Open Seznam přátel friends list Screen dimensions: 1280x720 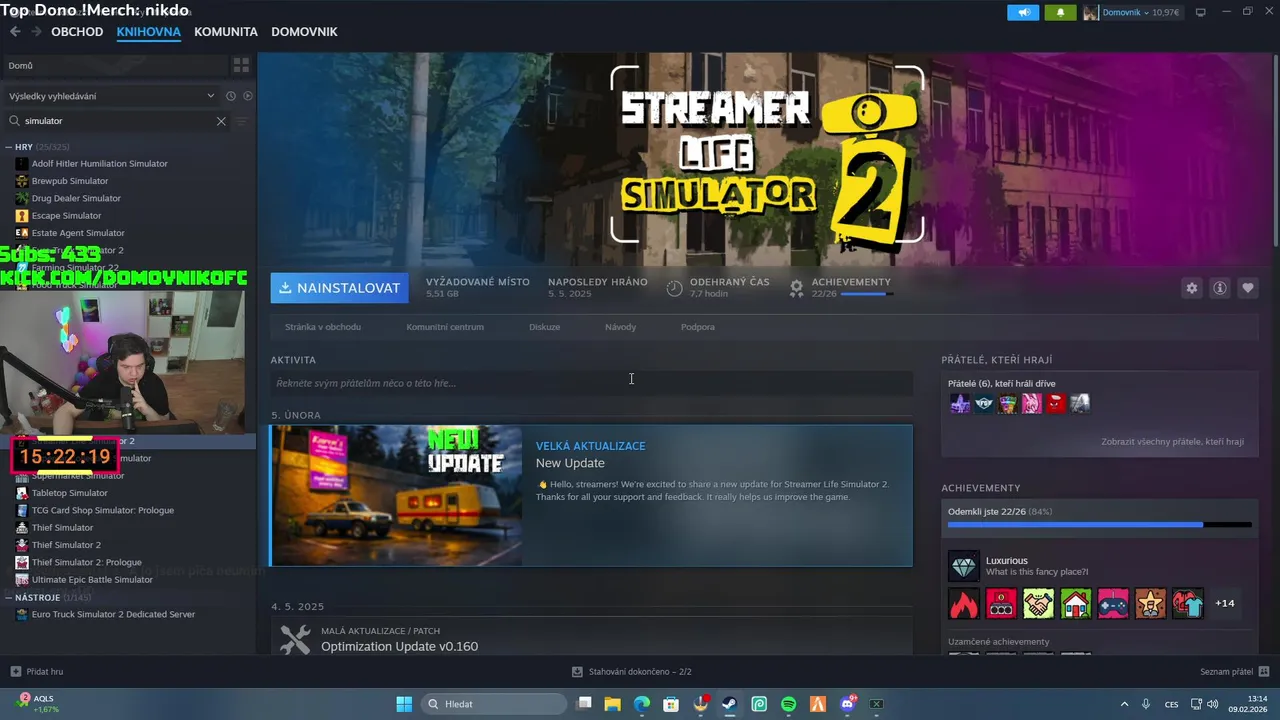click(x=1235, y=672)
